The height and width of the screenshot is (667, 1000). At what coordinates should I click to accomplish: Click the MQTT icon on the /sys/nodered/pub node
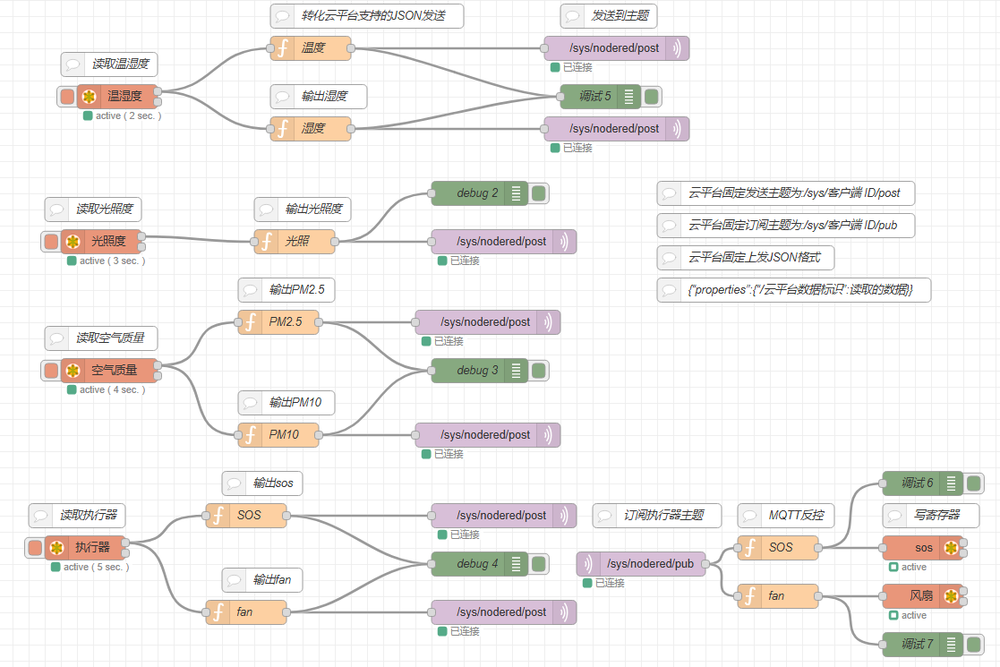(x=590, y=564)
